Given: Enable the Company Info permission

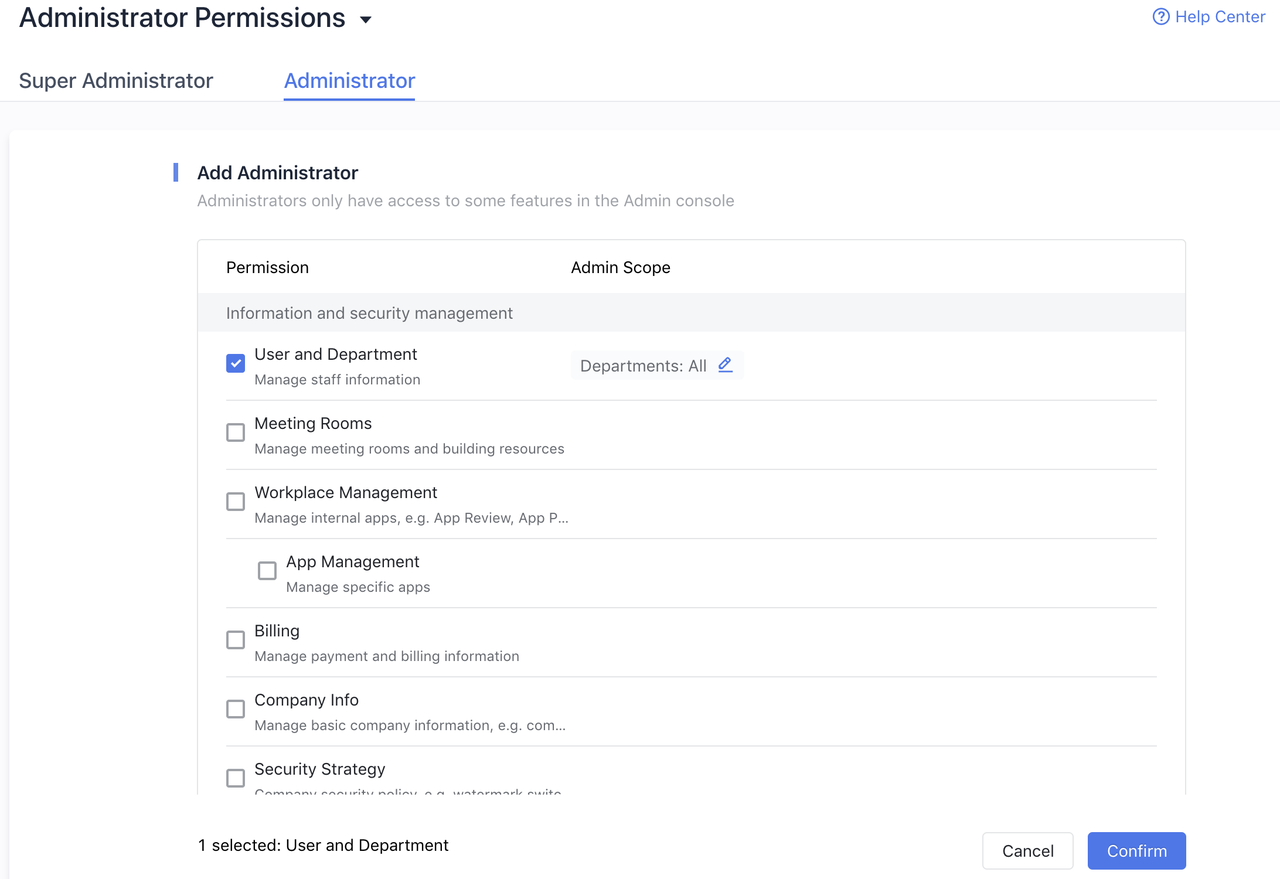Looking at the screenshot, I should click(x=235, y=708).
